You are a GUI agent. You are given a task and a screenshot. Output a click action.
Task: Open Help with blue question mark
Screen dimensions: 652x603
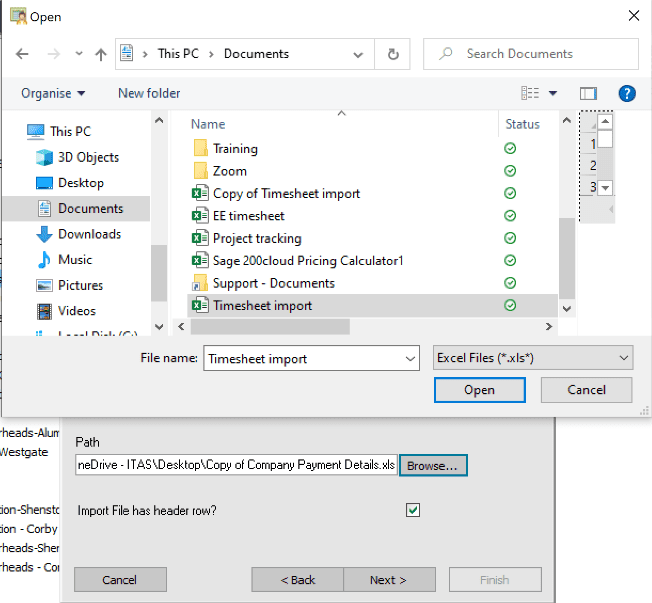click(627, 94)
